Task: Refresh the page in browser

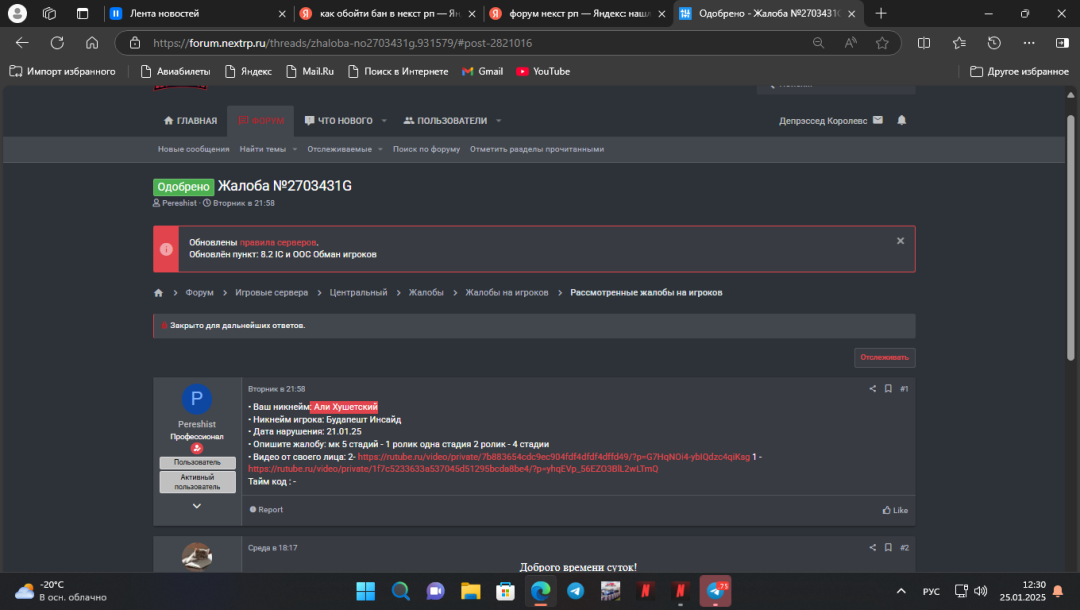Action: (57, 43)
